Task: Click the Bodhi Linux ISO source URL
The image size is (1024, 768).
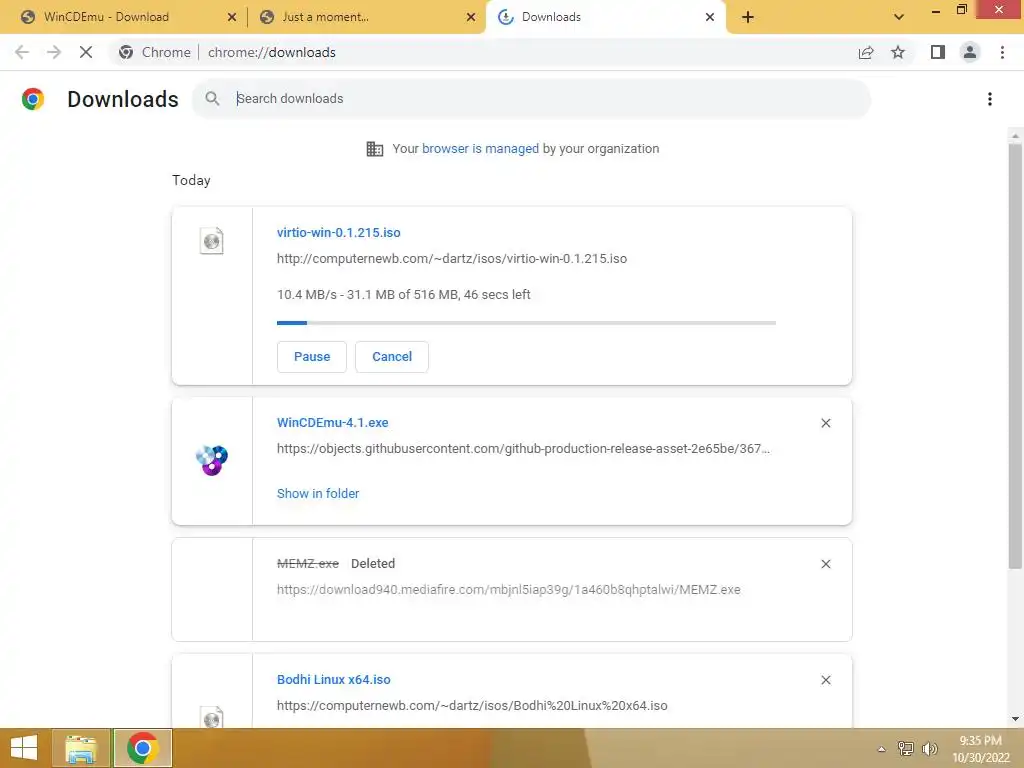Action: [472, 706]
